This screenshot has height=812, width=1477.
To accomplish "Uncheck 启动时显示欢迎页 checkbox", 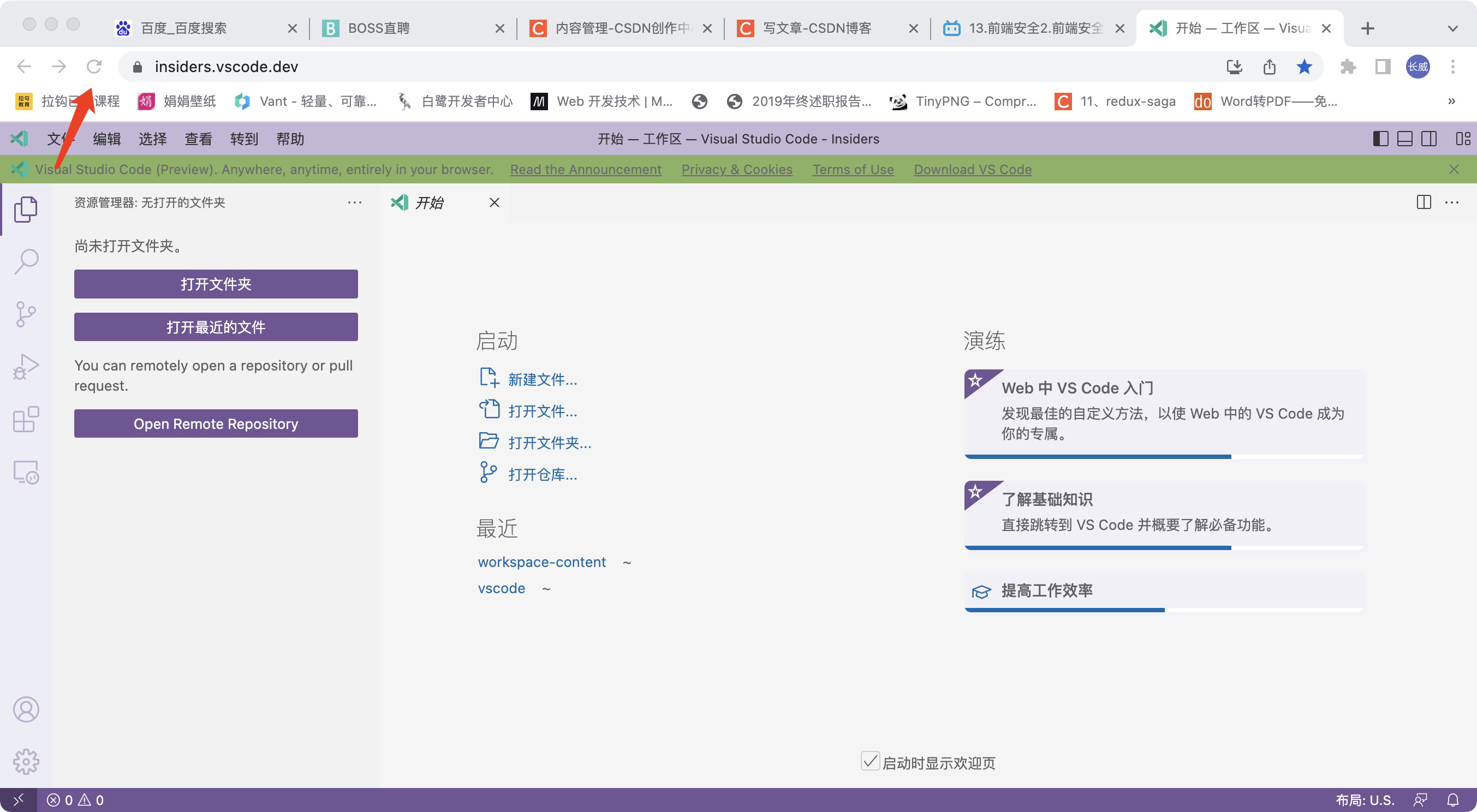I will [871, 762].
